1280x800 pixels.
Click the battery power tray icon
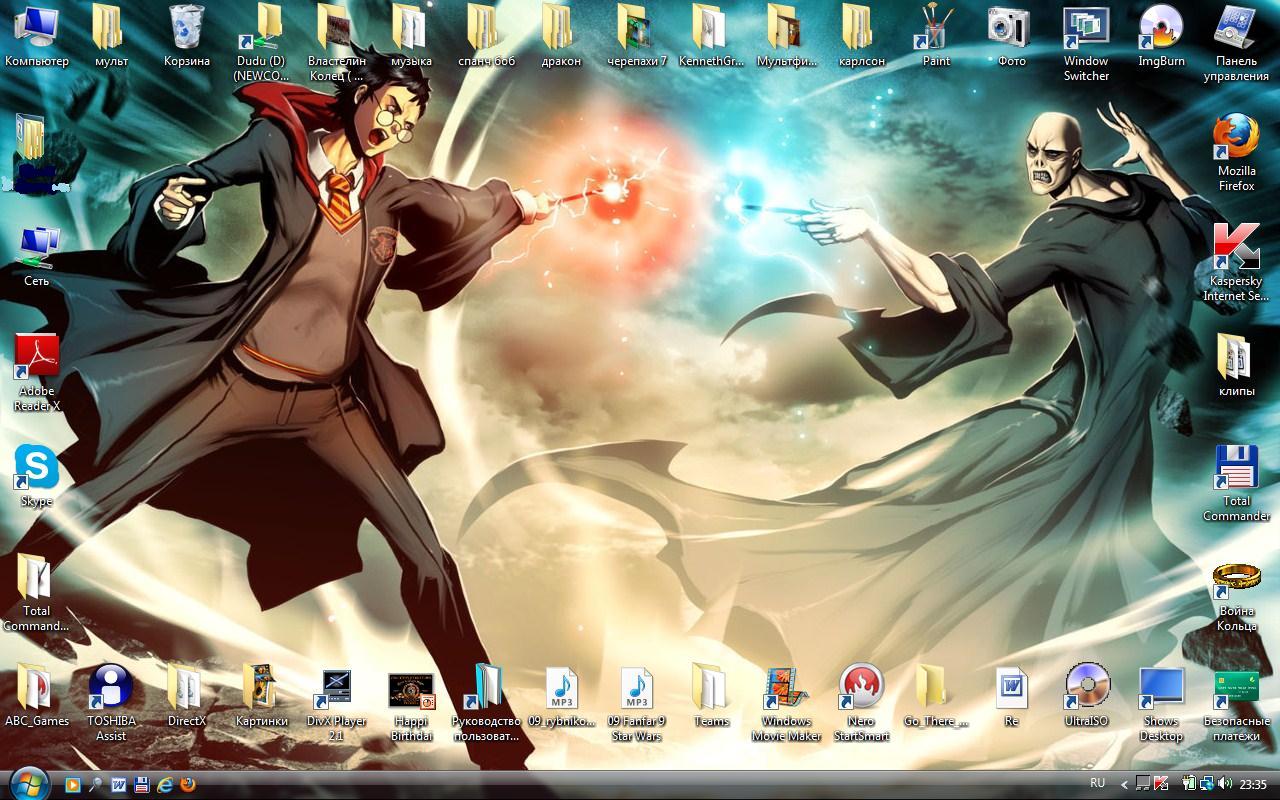coord(1189,784)
